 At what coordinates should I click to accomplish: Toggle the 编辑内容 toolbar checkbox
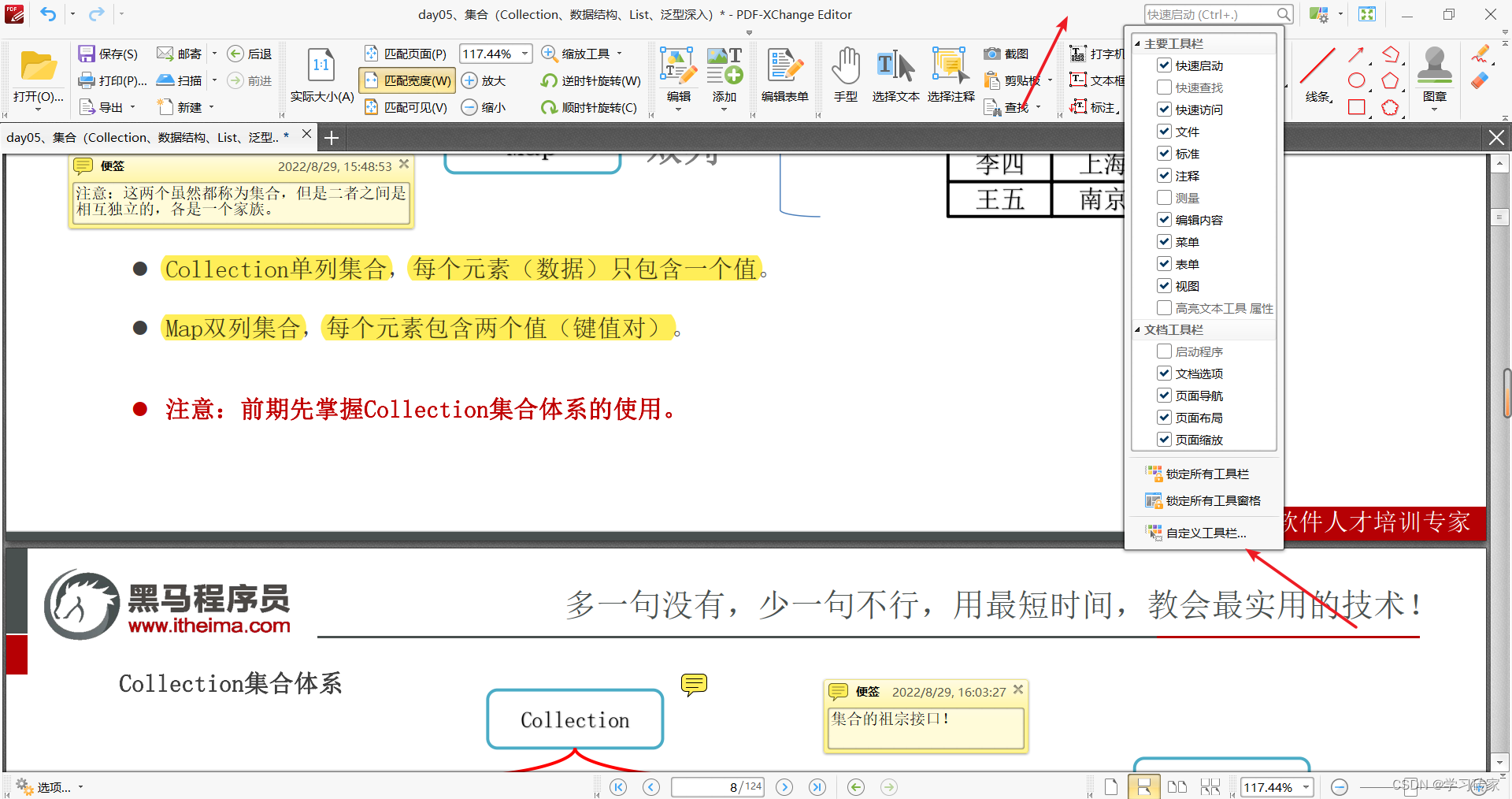point(1164,220)
